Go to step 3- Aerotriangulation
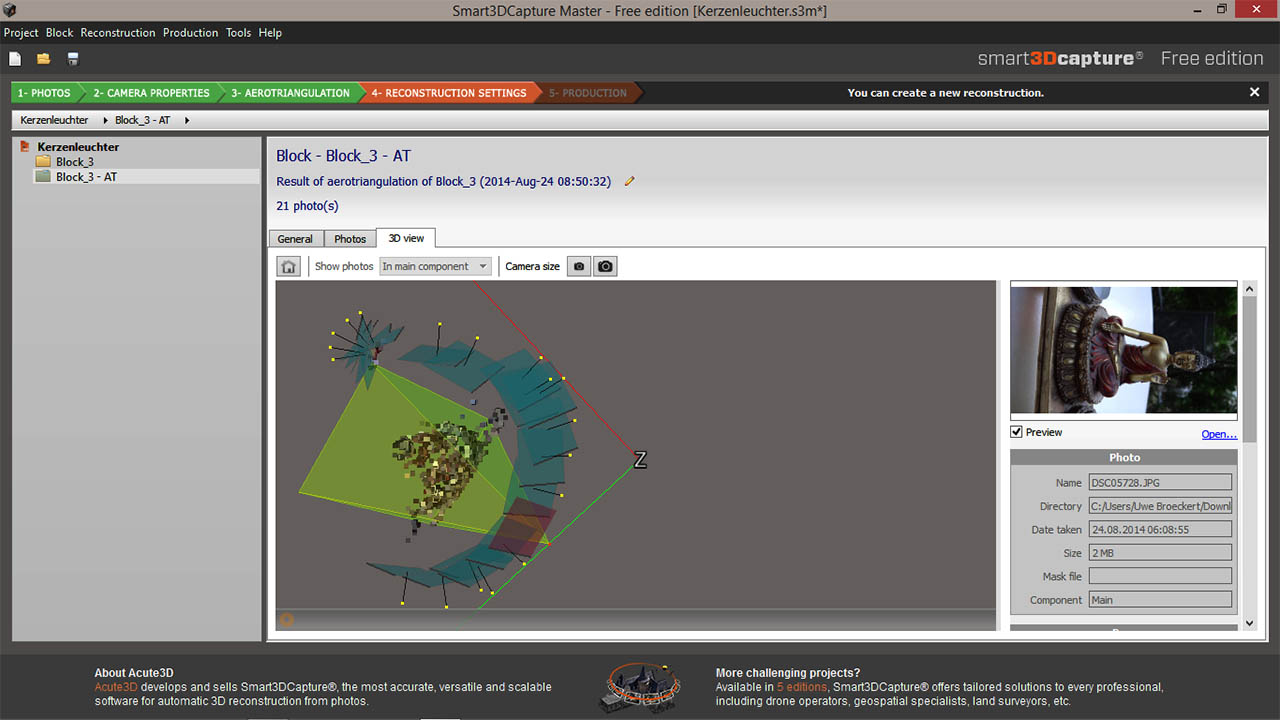The height and width of the screenshot is (720, 1280). 290,93
